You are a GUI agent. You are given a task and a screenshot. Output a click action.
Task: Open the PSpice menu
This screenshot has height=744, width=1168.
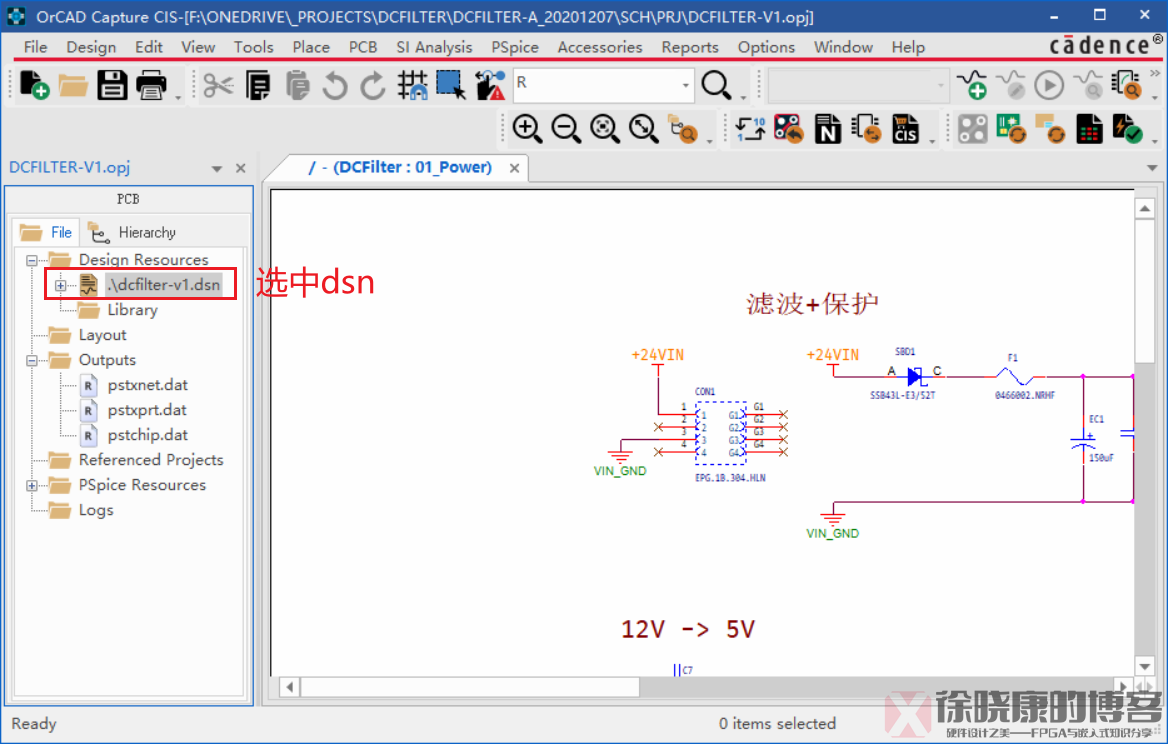[x=514, y=47]
